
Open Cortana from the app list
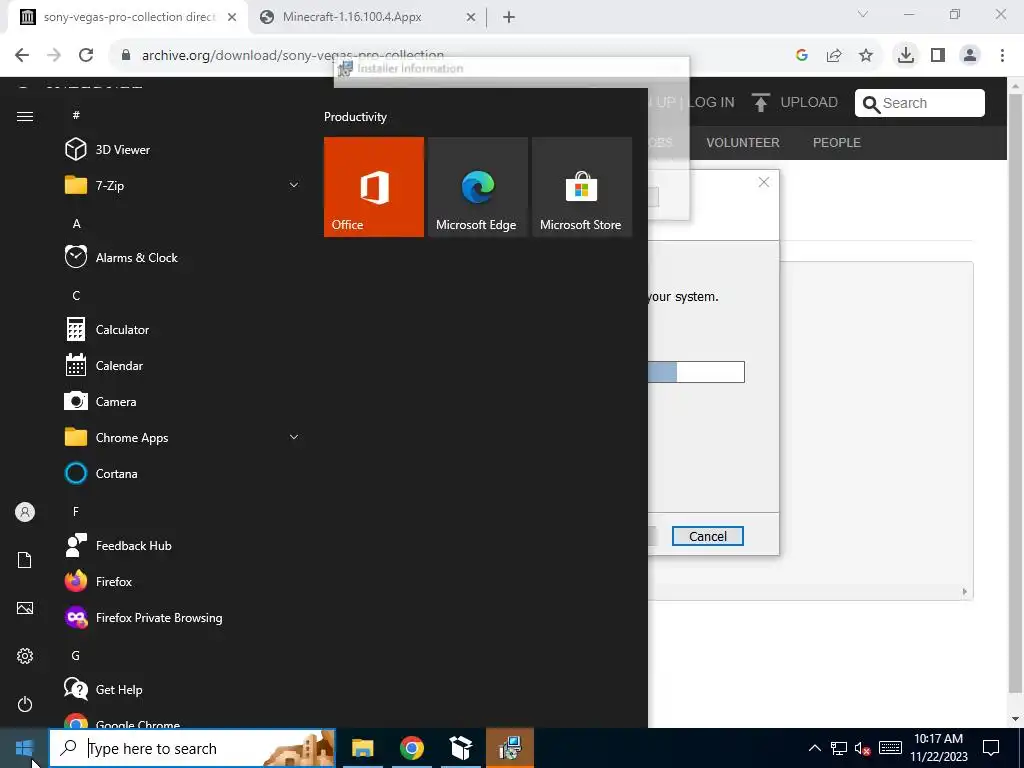pos(183,473)
